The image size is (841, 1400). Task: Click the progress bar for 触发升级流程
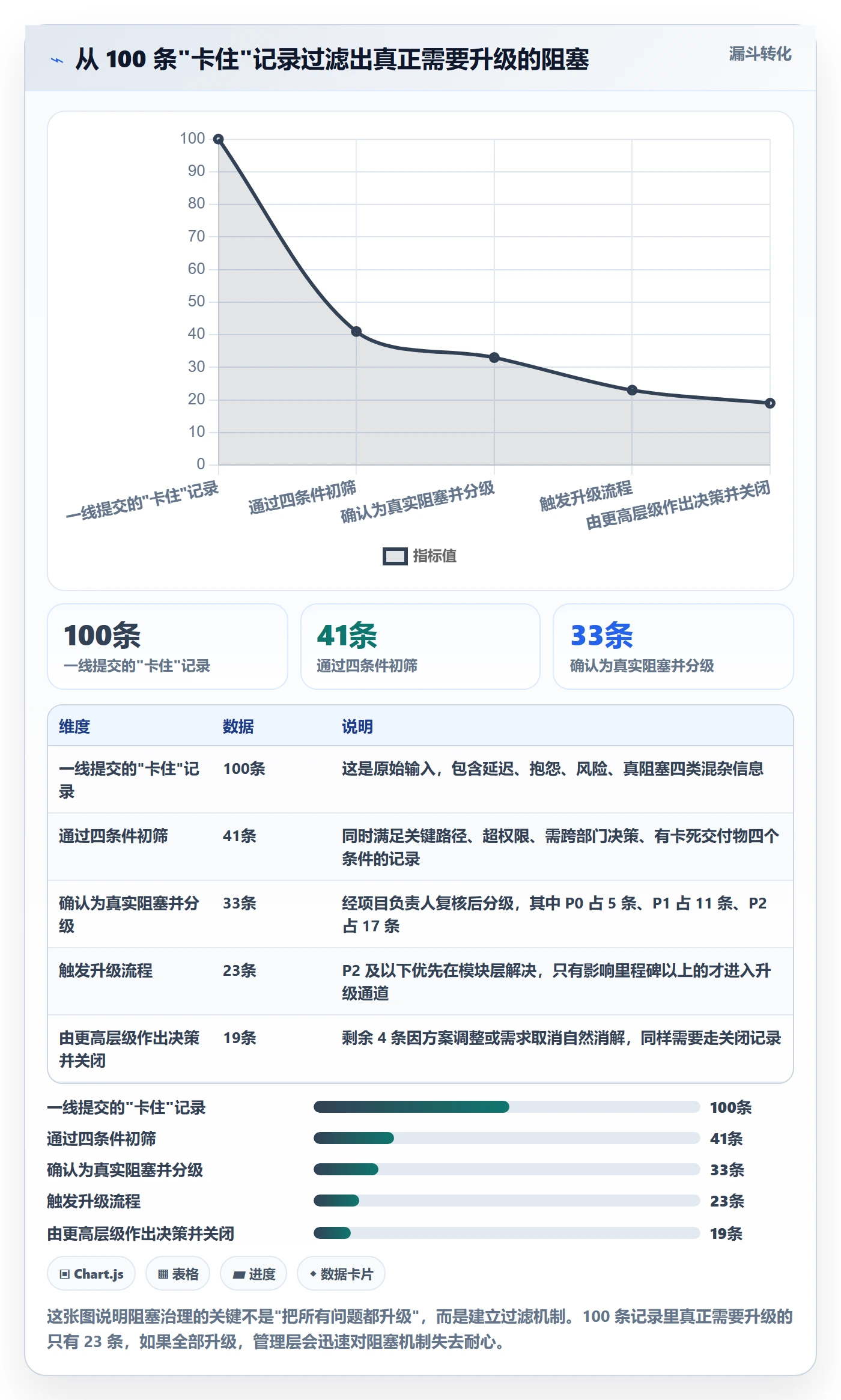click(x=506, y=1201)
